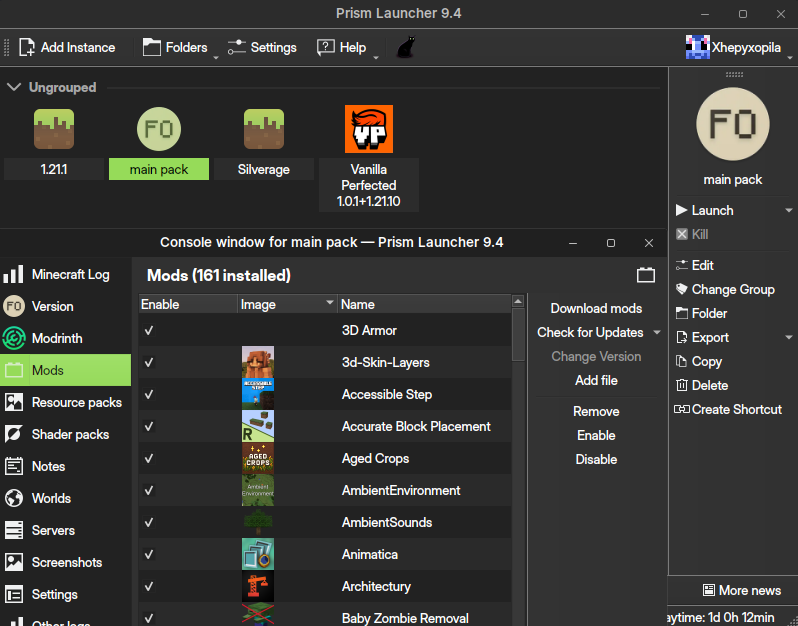Click the cat icon in toolbar

pos(407,47)
